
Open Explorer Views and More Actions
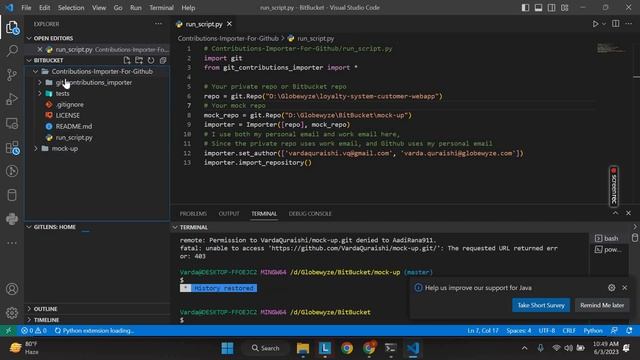[x=158, y=24]
